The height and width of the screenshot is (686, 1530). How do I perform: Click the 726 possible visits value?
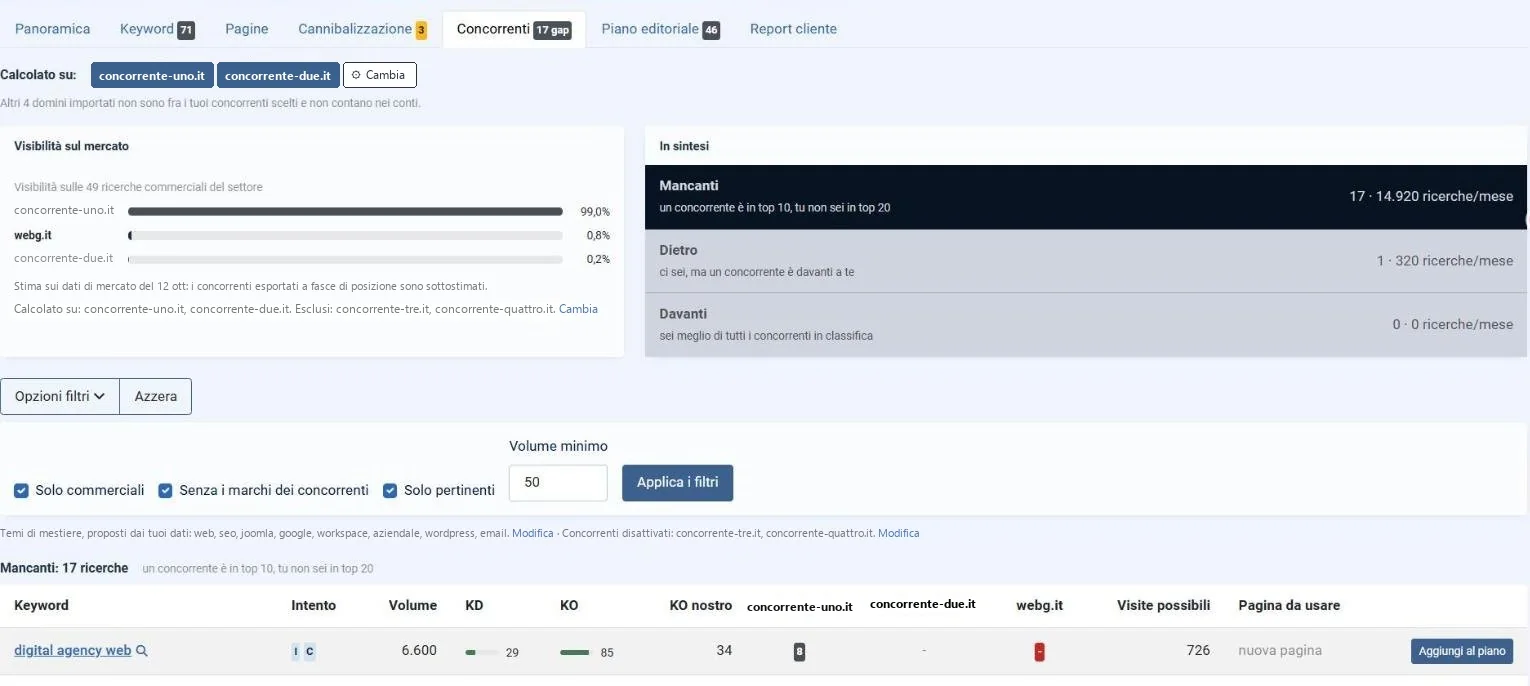tap(1198, 650)
